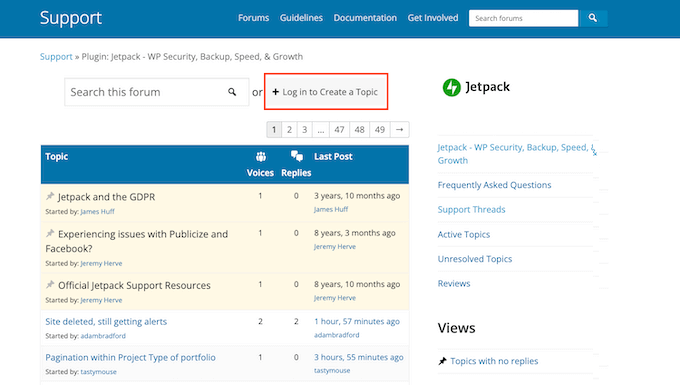
Task: Open the Forums menu item
Action: [x=253, y=18]
